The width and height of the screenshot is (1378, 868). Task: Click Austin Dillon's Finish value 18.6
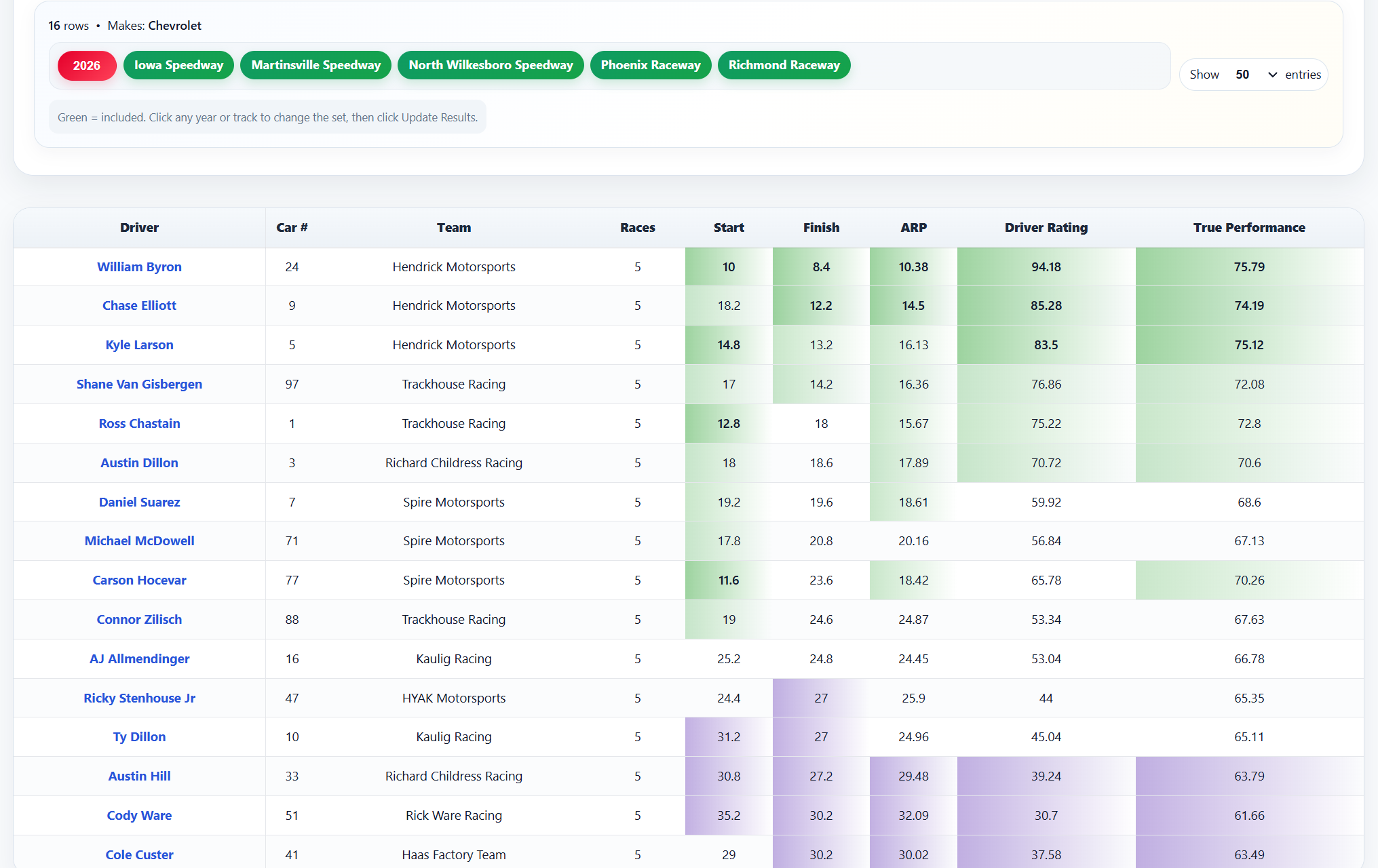821,463
